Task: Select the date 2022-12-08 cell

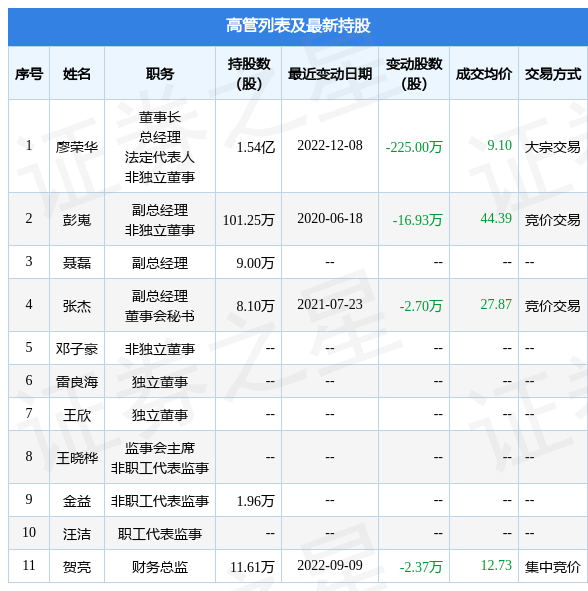Action: pyautogui.click(x=330, y=145)
